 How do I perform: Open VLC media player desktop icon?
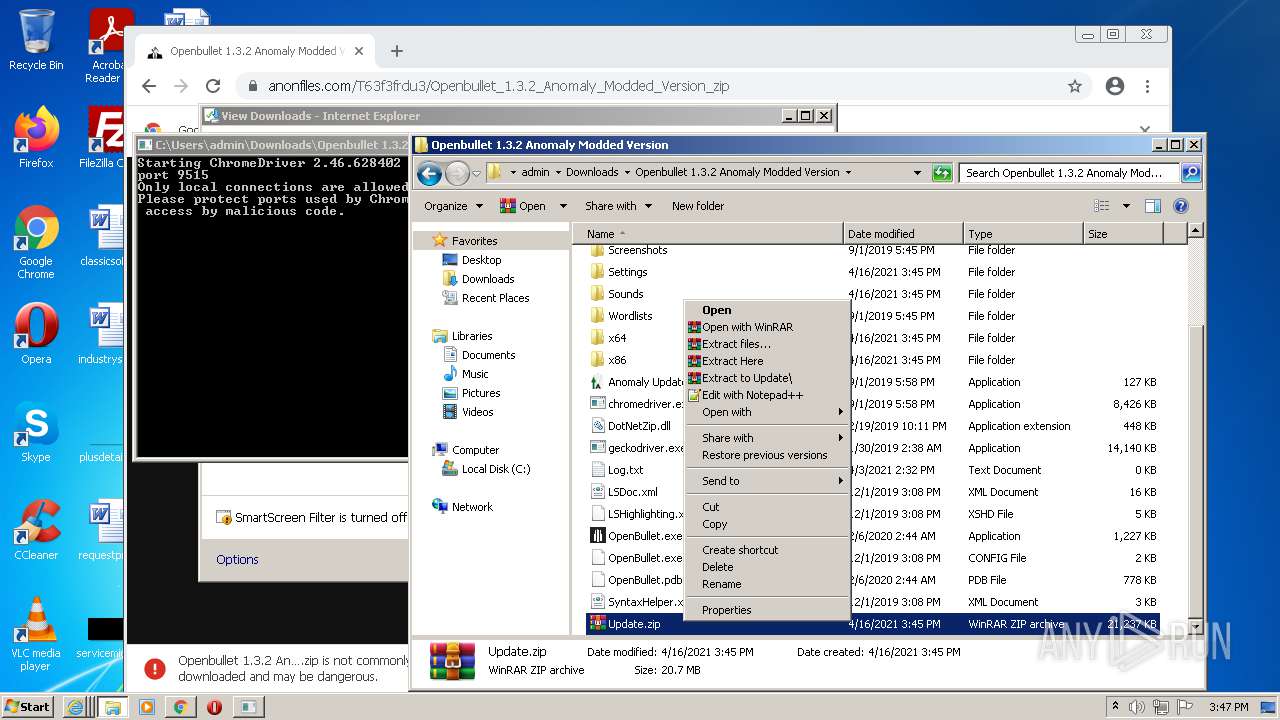click(36, 634)
